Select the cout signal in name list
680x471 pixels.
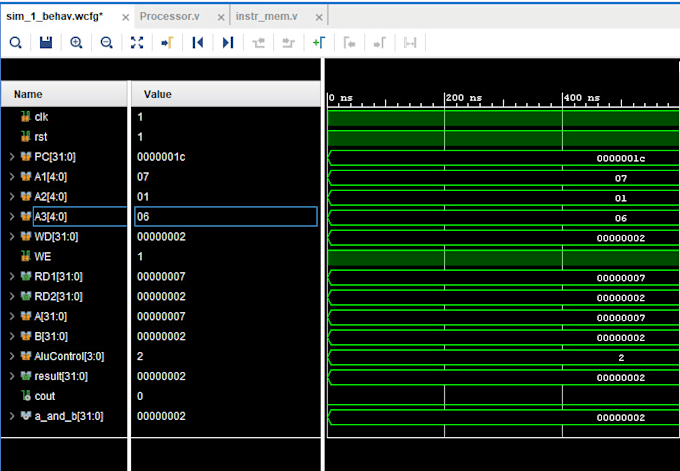pyautogui.click(x=45, y=396)
